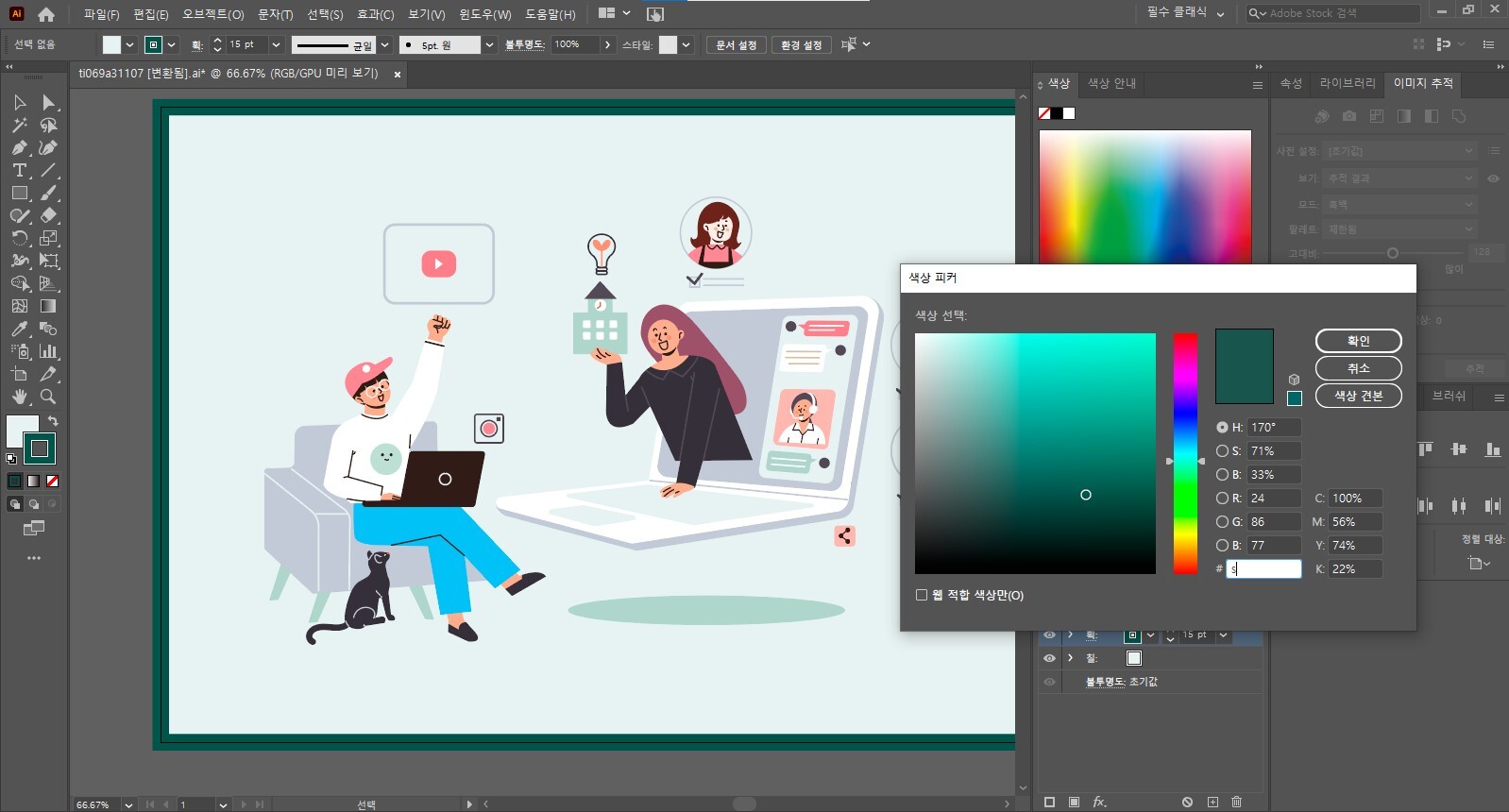Select the Type tool in the toolbar

(x=19, y=171)
